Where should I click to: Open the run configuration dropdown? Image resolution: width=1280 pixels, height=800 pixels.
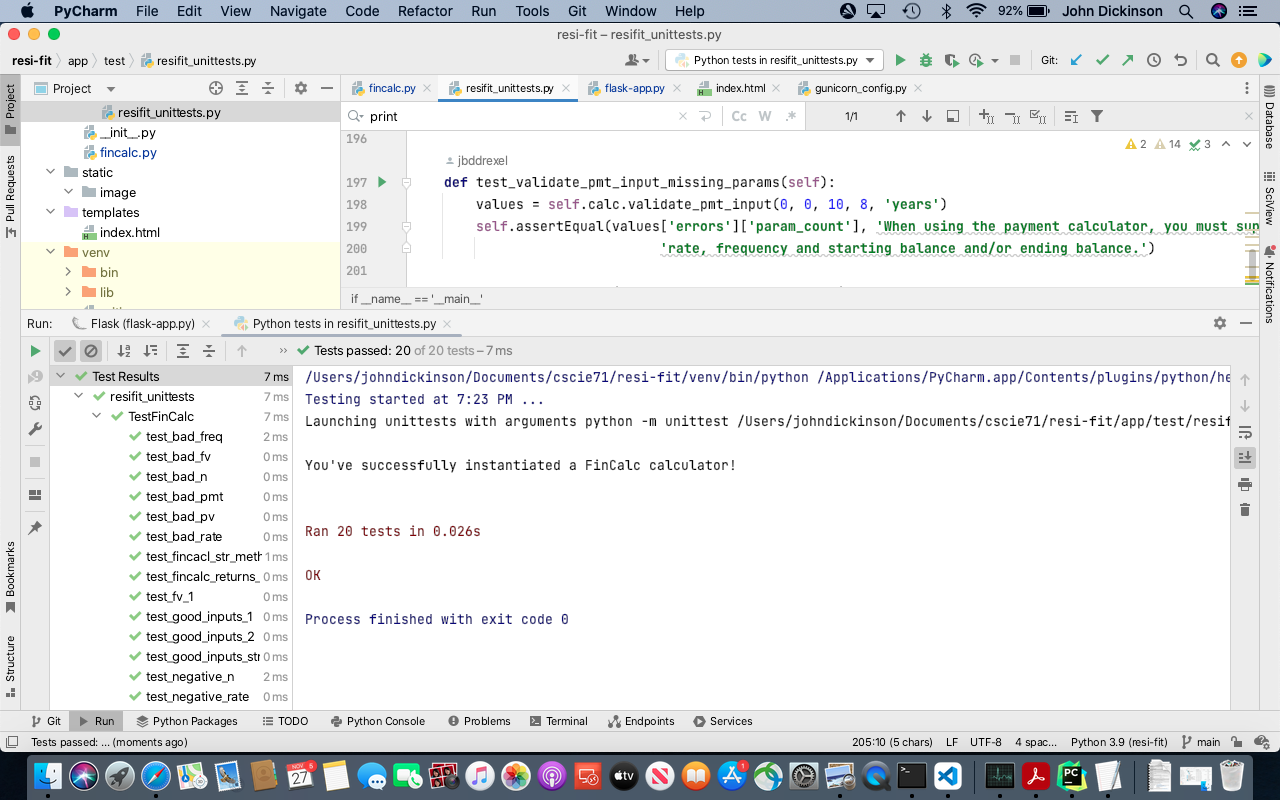coord(775,60)
